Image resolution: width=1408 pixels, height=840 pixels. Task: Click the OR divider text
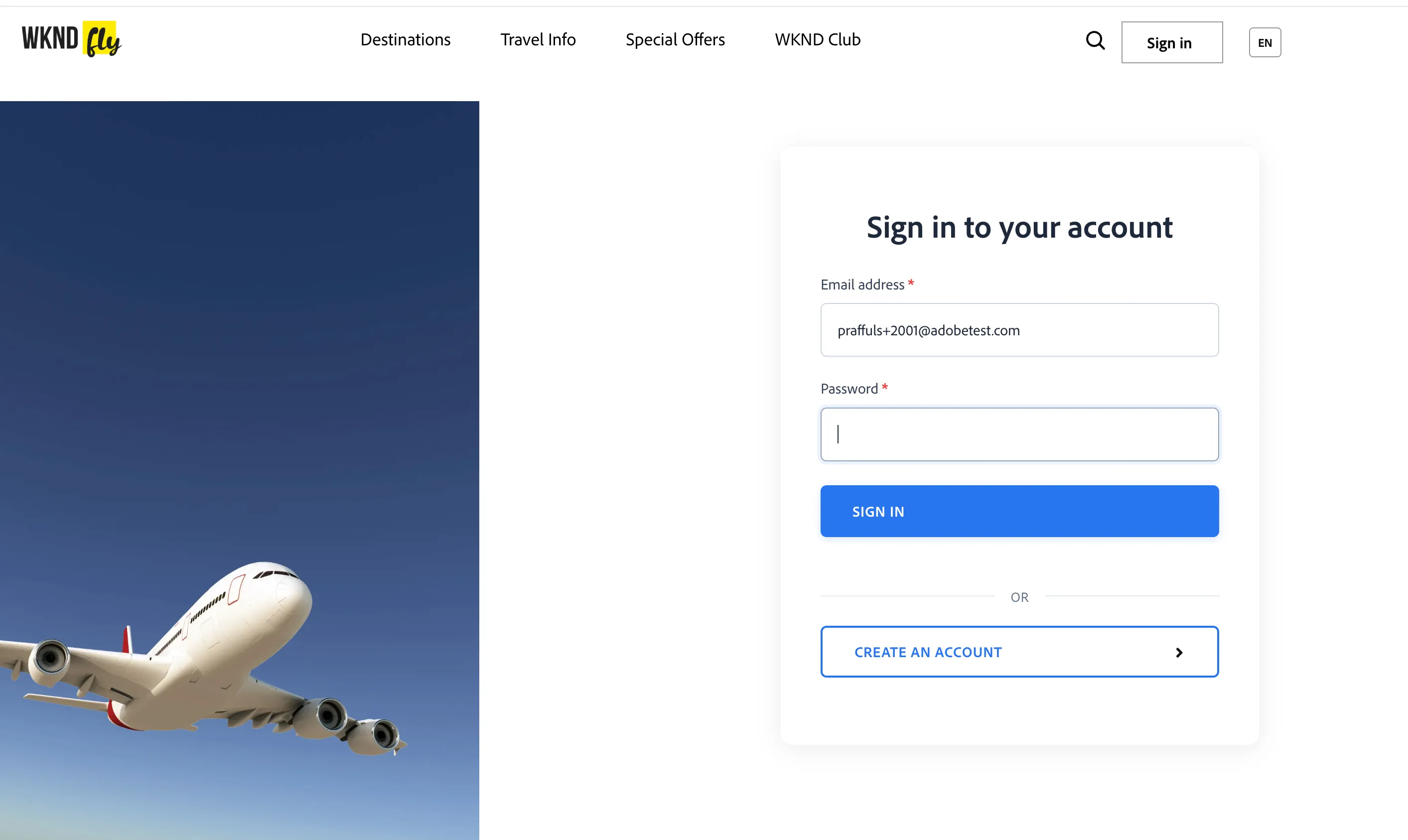click(1019, 597)
